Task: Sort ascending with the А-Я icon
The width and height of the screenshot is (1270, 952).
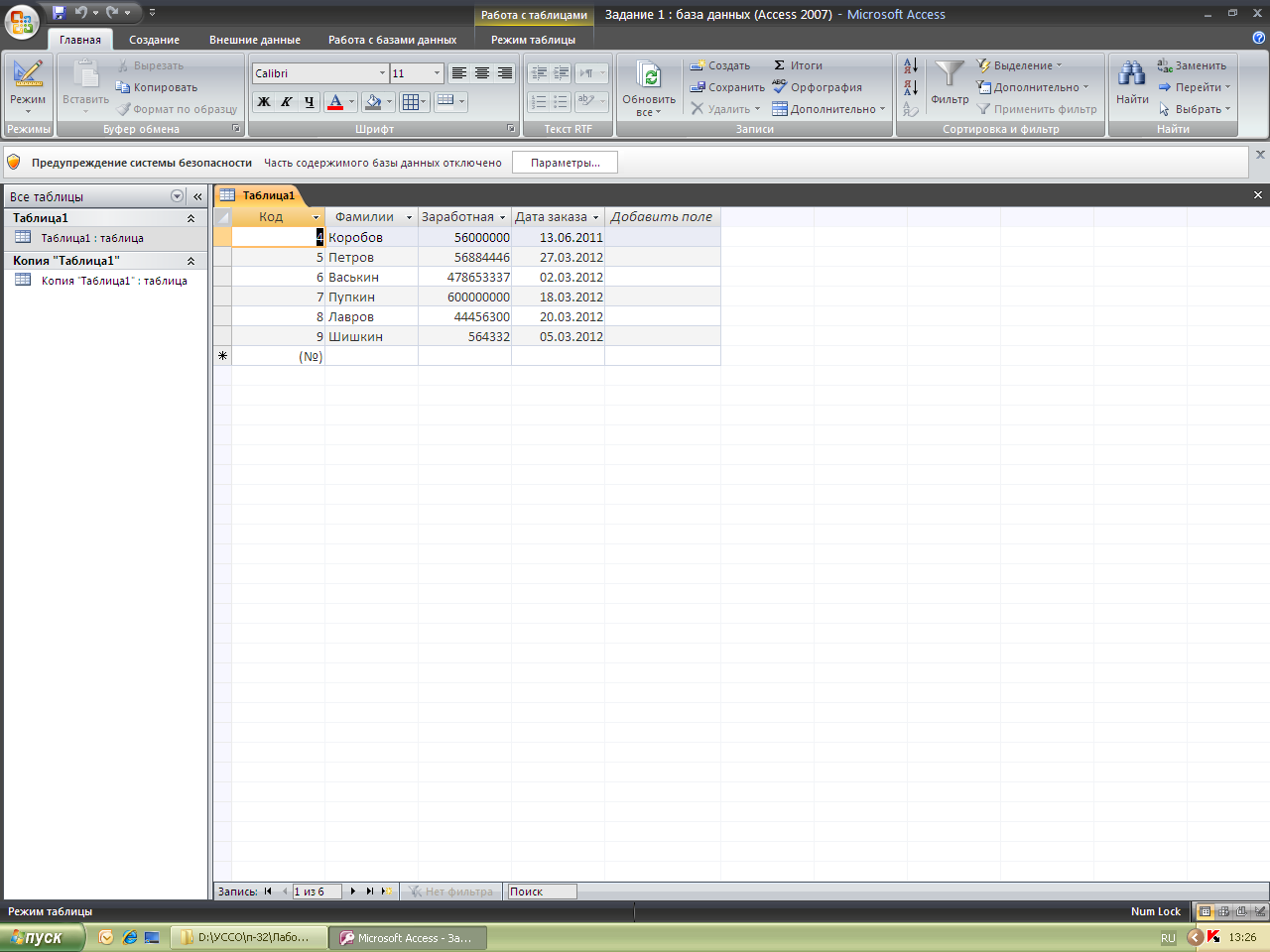Action: (x=911, y=65)
